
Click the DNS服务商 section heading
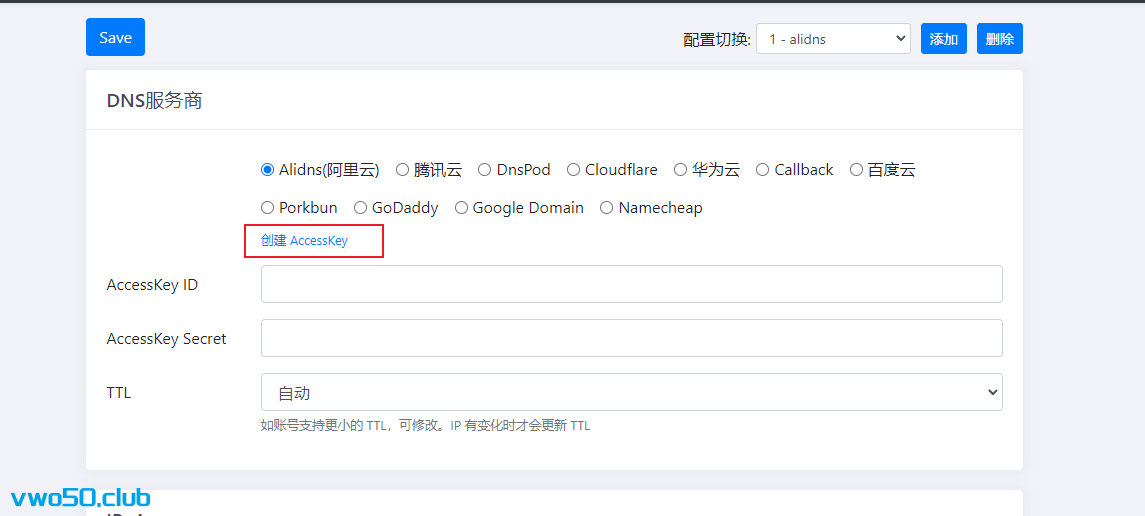tap(154, 101)
